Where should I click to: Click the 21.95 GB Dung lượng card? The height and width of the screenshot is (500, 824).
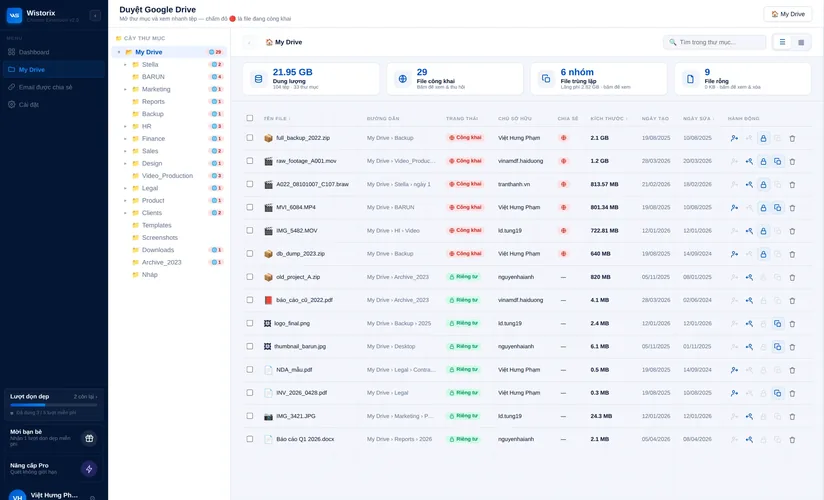coord(311,79)
